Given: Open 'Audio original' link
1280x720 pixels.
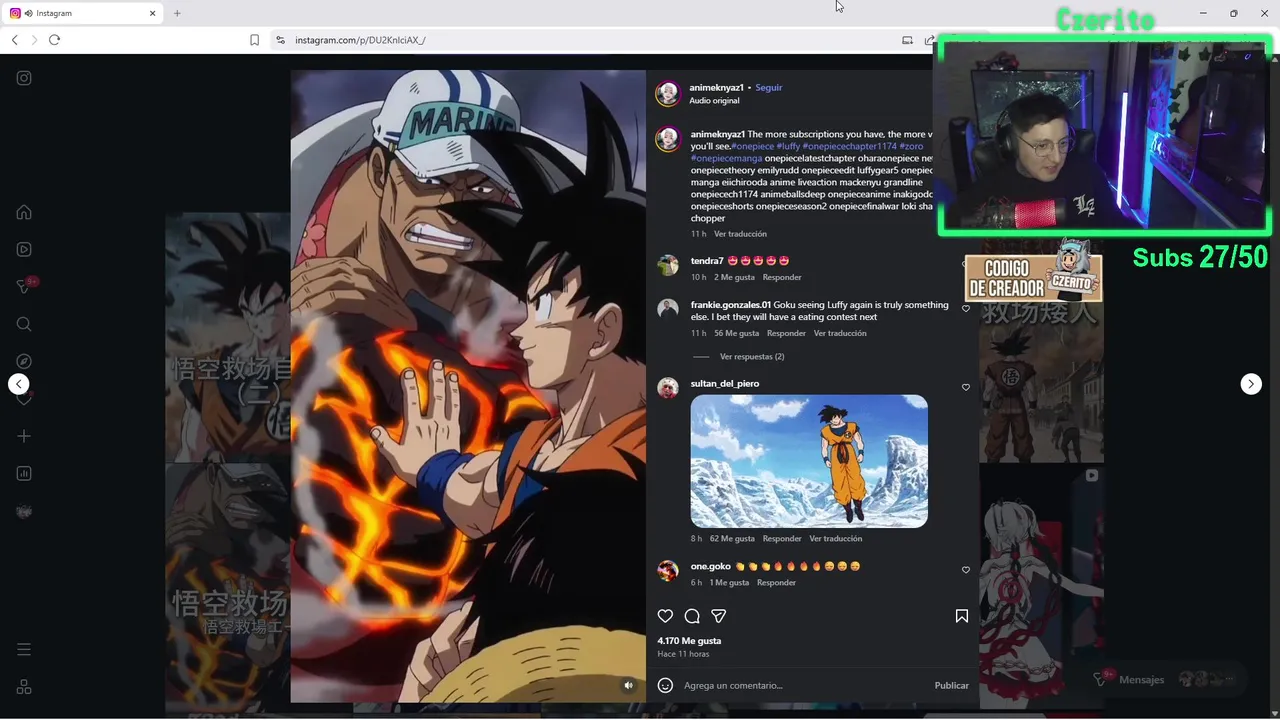Looking at the screenshot, I should pos(714,101).
